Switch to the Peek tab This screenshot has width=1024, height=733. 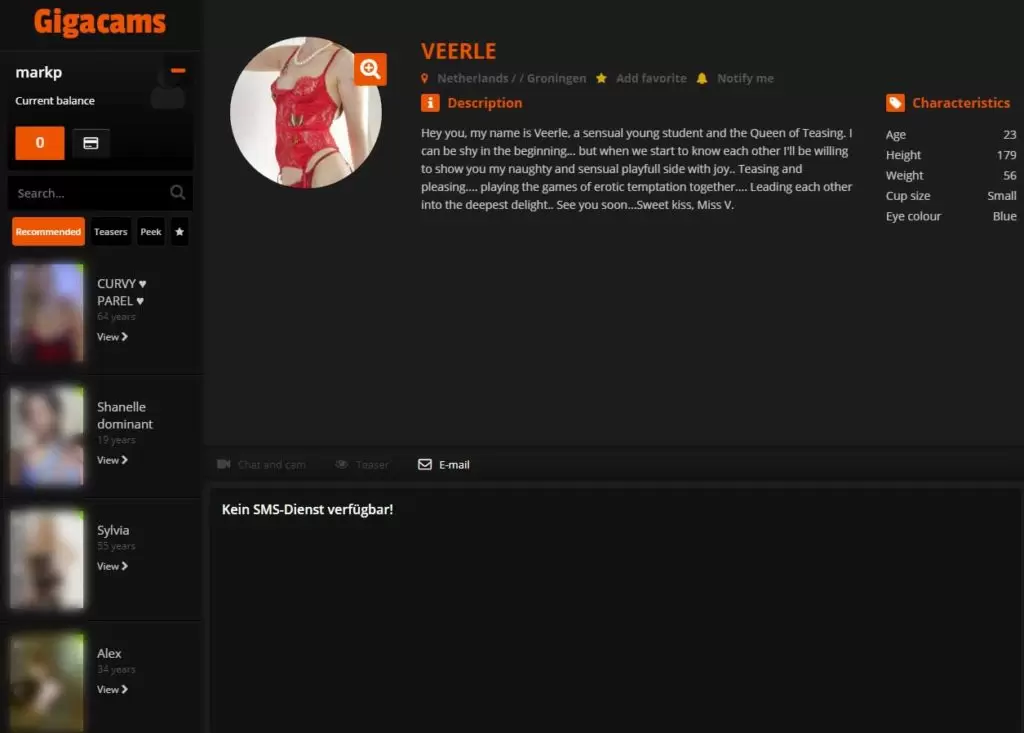(151, 231)
